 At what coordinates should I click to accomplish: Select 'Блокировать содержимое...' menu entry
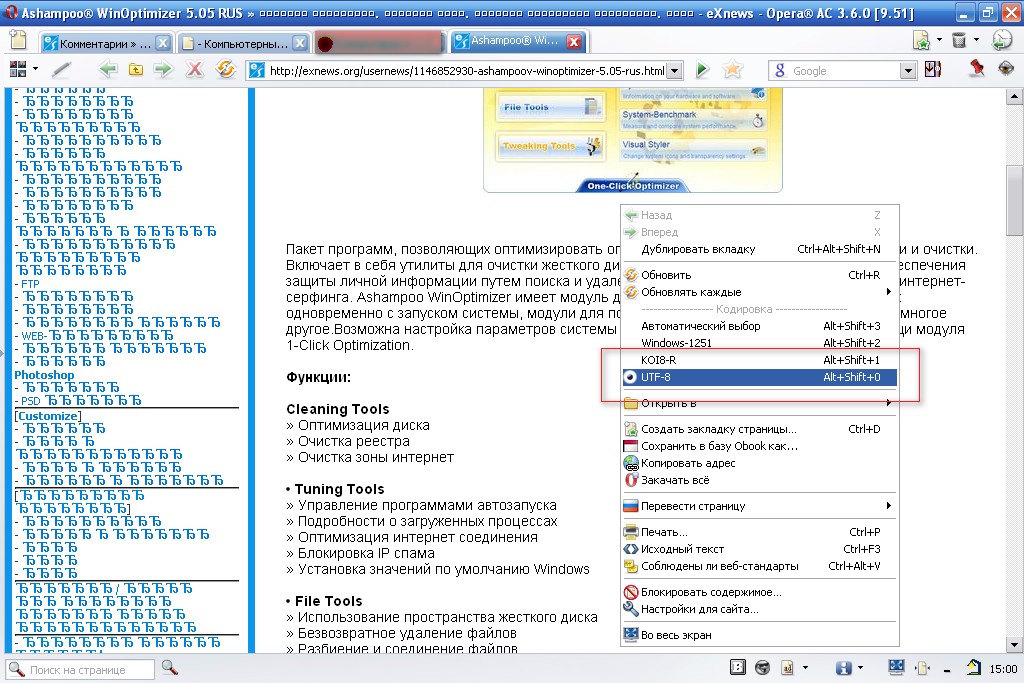click(x=760, y=592)
